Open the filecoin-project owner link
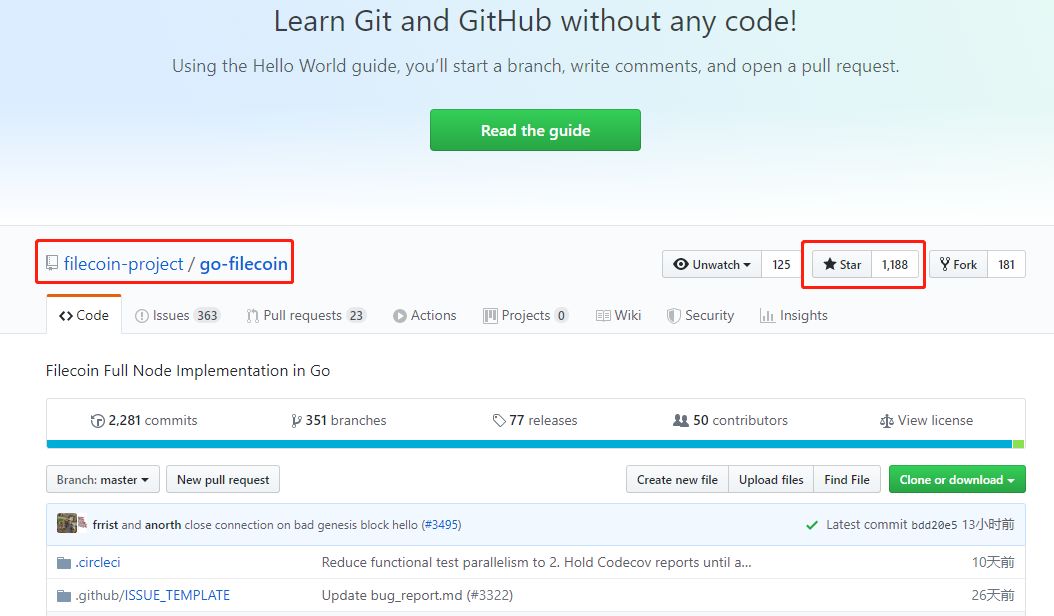 (x=123, y=264)
